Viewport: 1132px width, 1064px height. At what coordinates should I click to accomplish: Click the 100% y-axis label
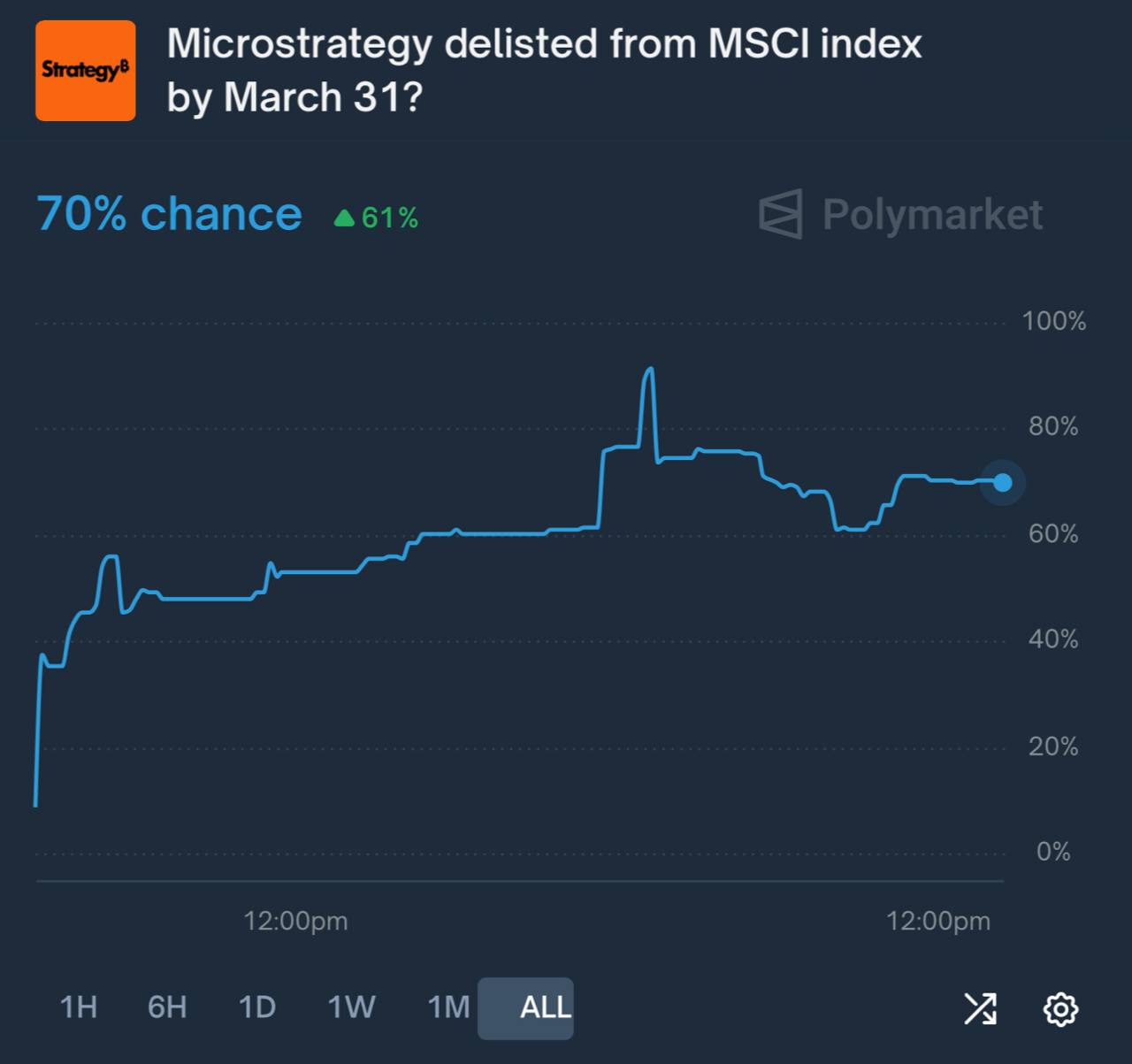1053,321
